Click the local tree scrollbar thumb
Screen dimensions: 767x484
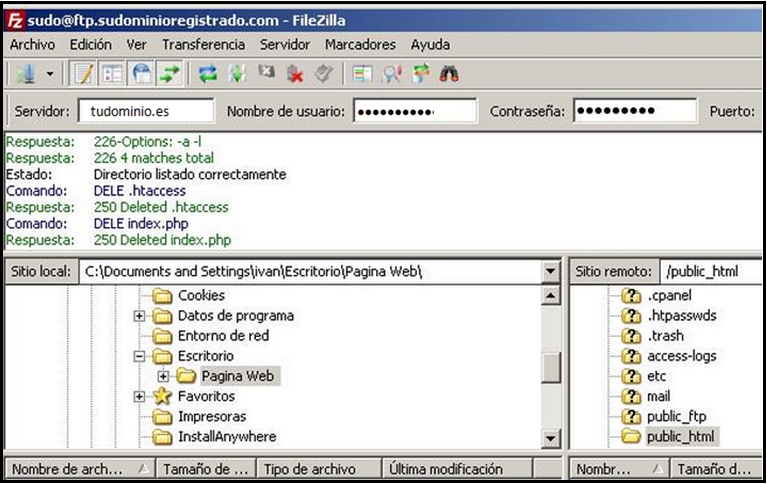tap(551, 367)
